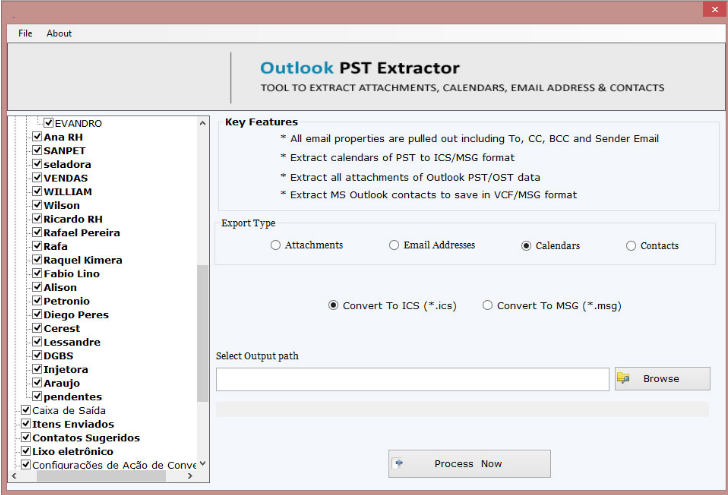
Task: Click the folder icon on Browse
Action: 624,378
